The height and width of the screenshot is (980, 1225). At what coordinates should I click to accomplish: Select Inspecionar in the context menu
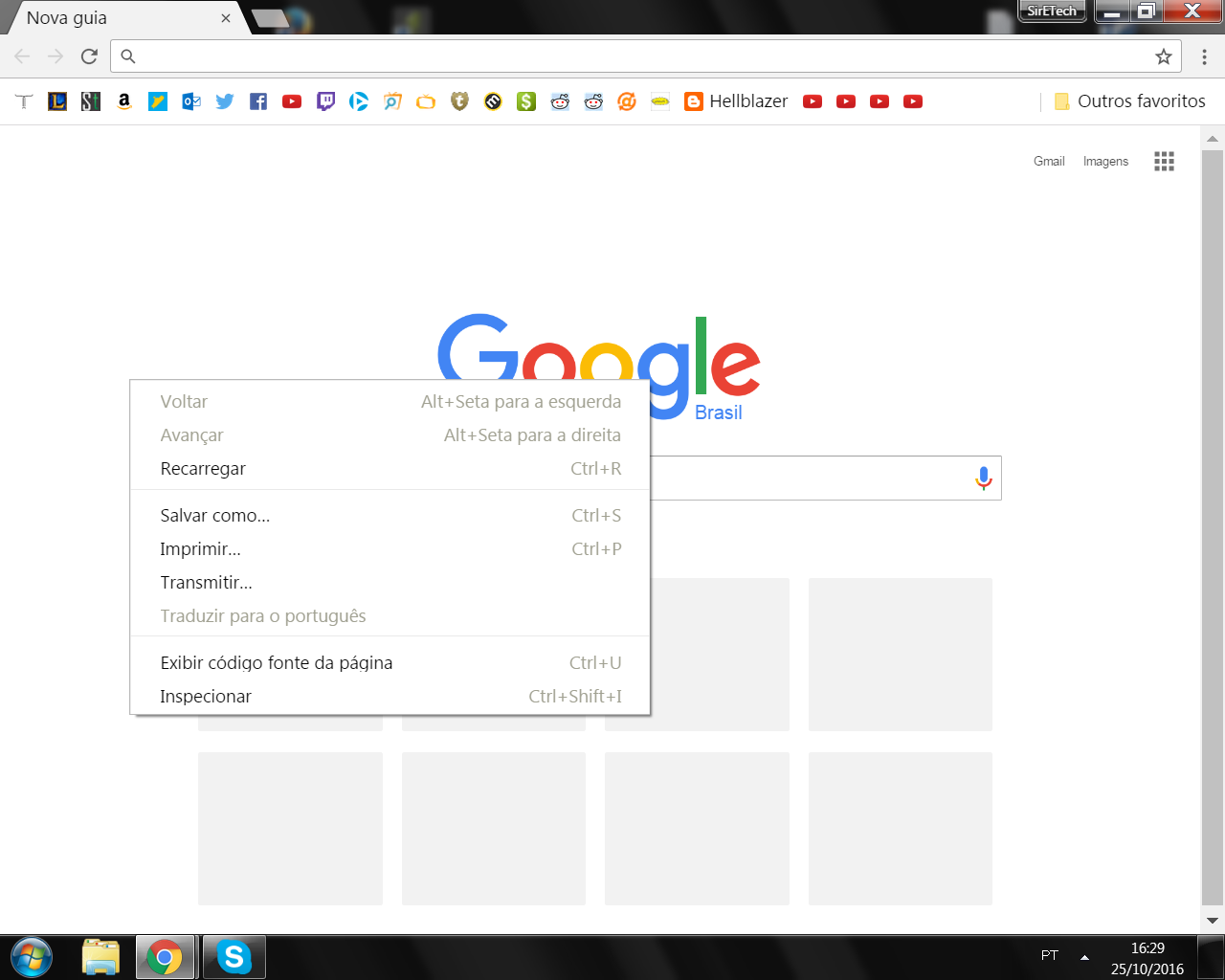tap(390, 697)
